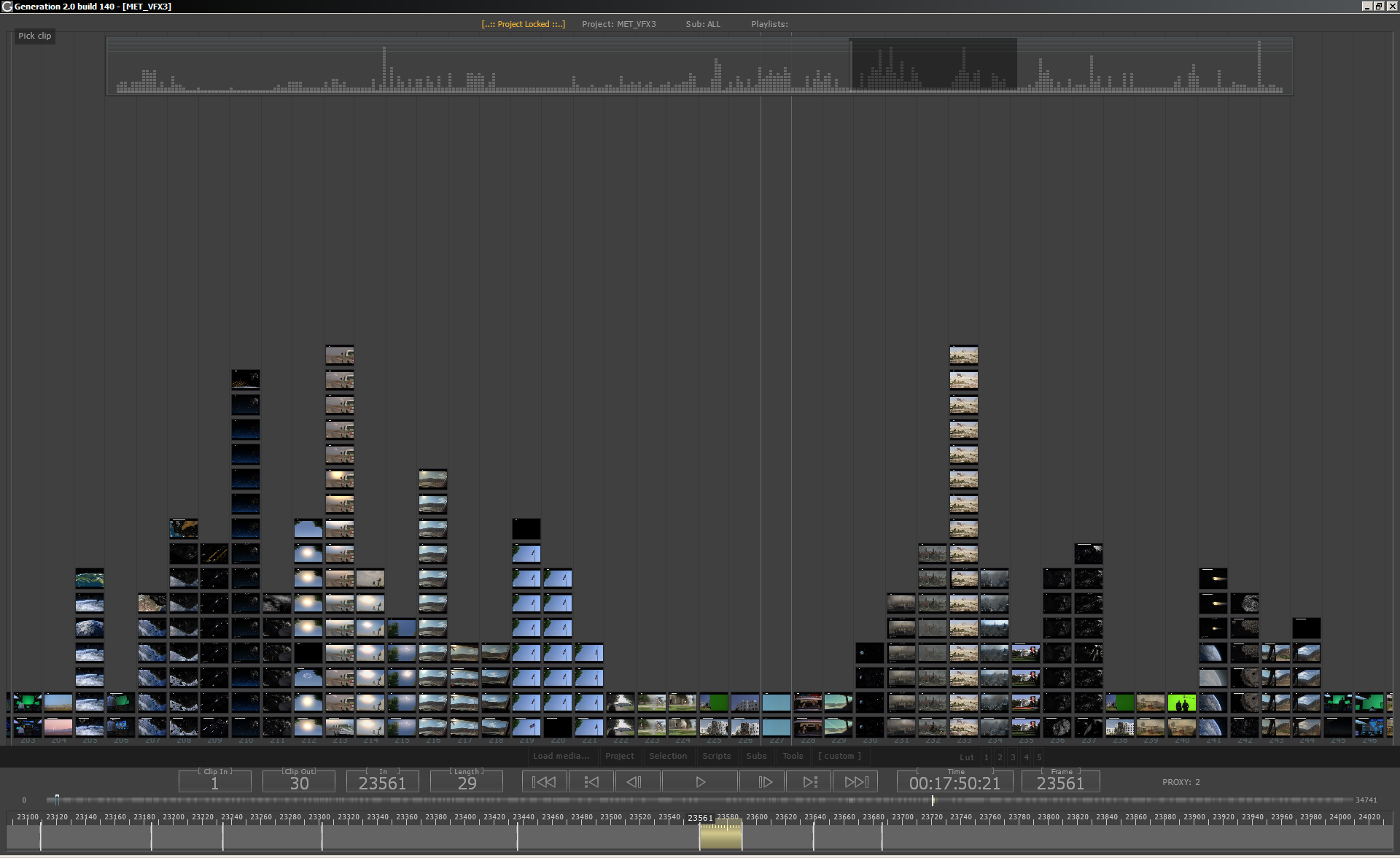Click the global timeline scrub bar playhead
The width and height of the screenshot is (1400, 858).
pos(933,800)
